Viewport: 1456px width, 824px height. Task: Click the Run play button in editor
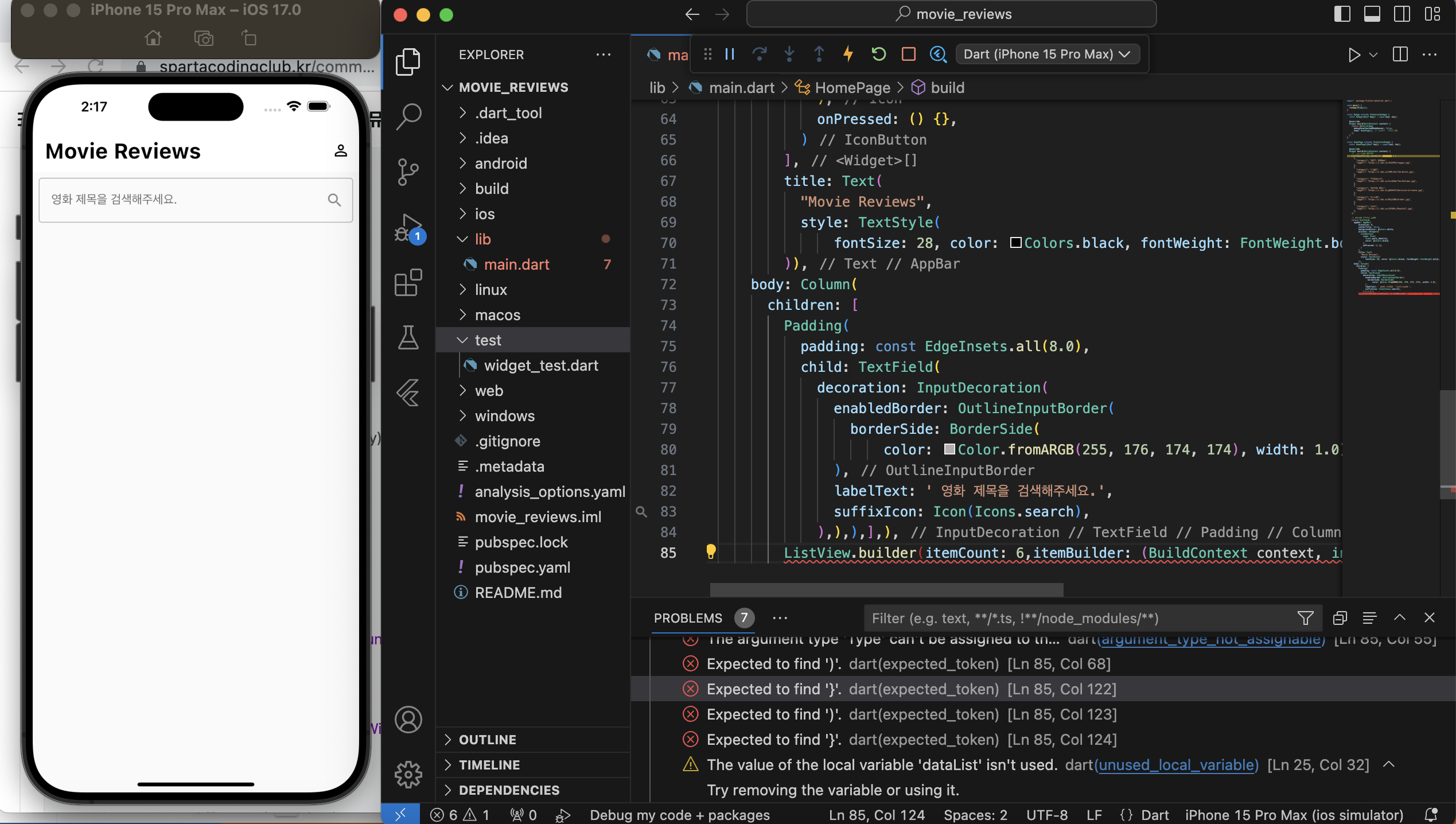1354,55
